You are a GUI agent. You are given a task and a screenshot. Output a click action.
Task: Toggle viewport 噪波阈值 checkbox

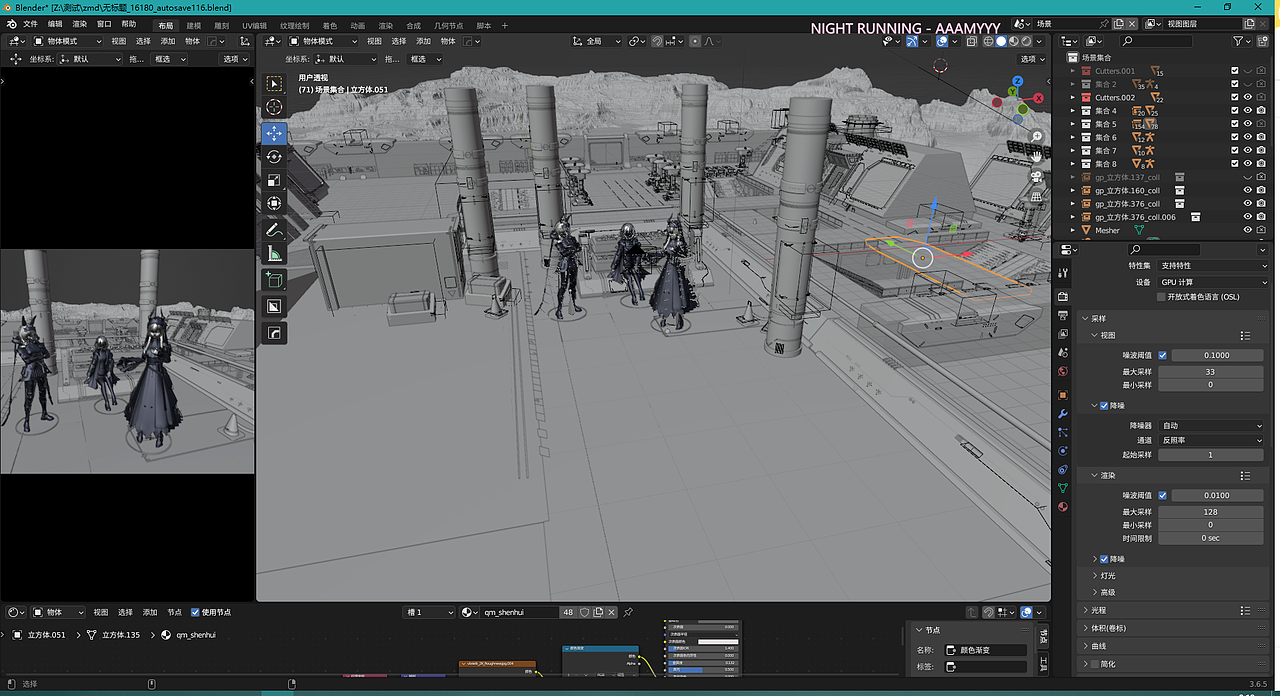point(1162,355)
